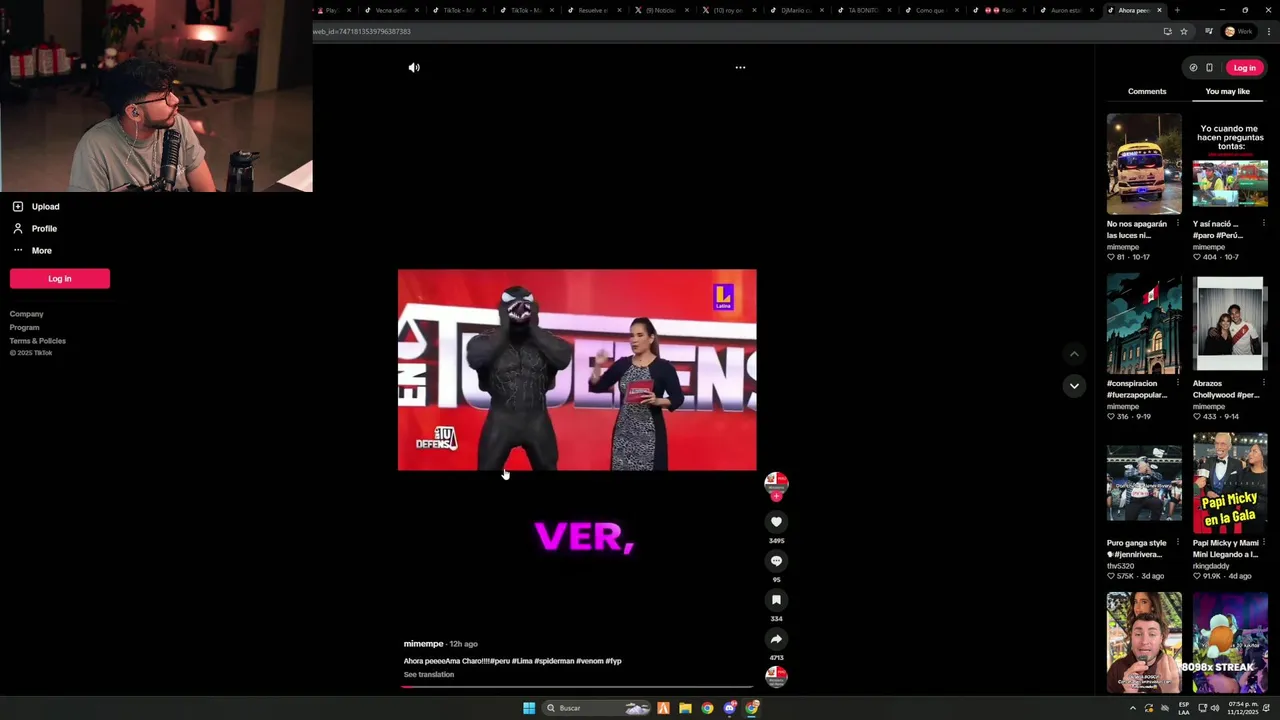Follow mimempe via avatar plus button
Viewport: 1280px width, 720px height.
pyautogui.click(x=776, y=496)
